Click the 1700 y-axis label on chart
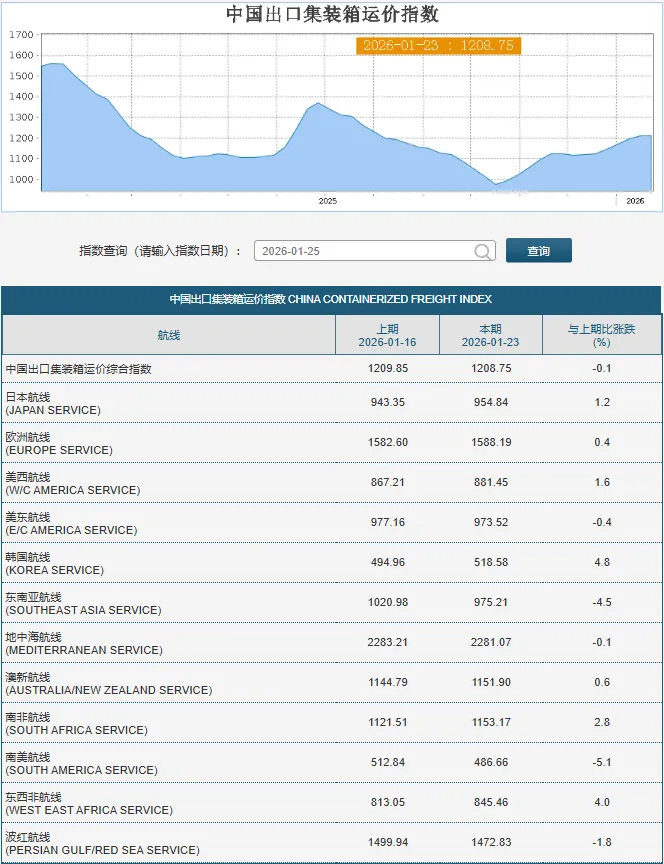Image resolution: width=664 pixels, height=864 pixels. [x=21, y=35]
